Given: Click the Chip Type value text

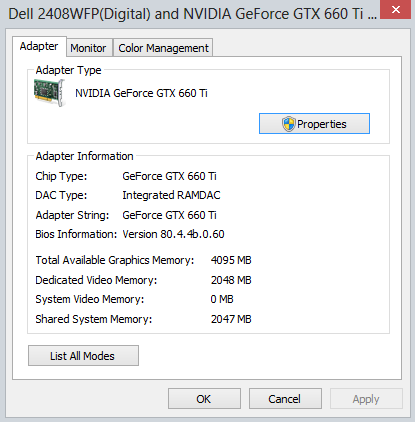Looking at the screenshot, I should (x=169, y=176).
